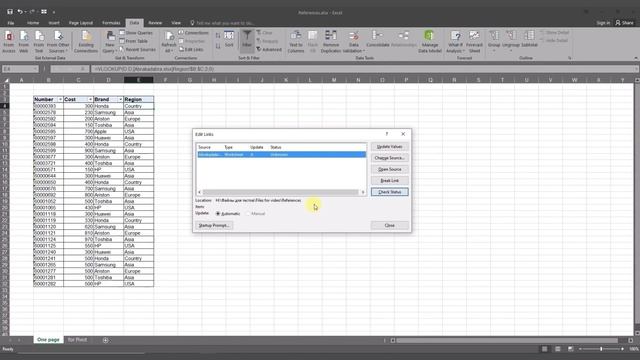This screenshot has width=640, height=360.
Task: Click the zoom slider in status bar
Action: pos(601,349)
